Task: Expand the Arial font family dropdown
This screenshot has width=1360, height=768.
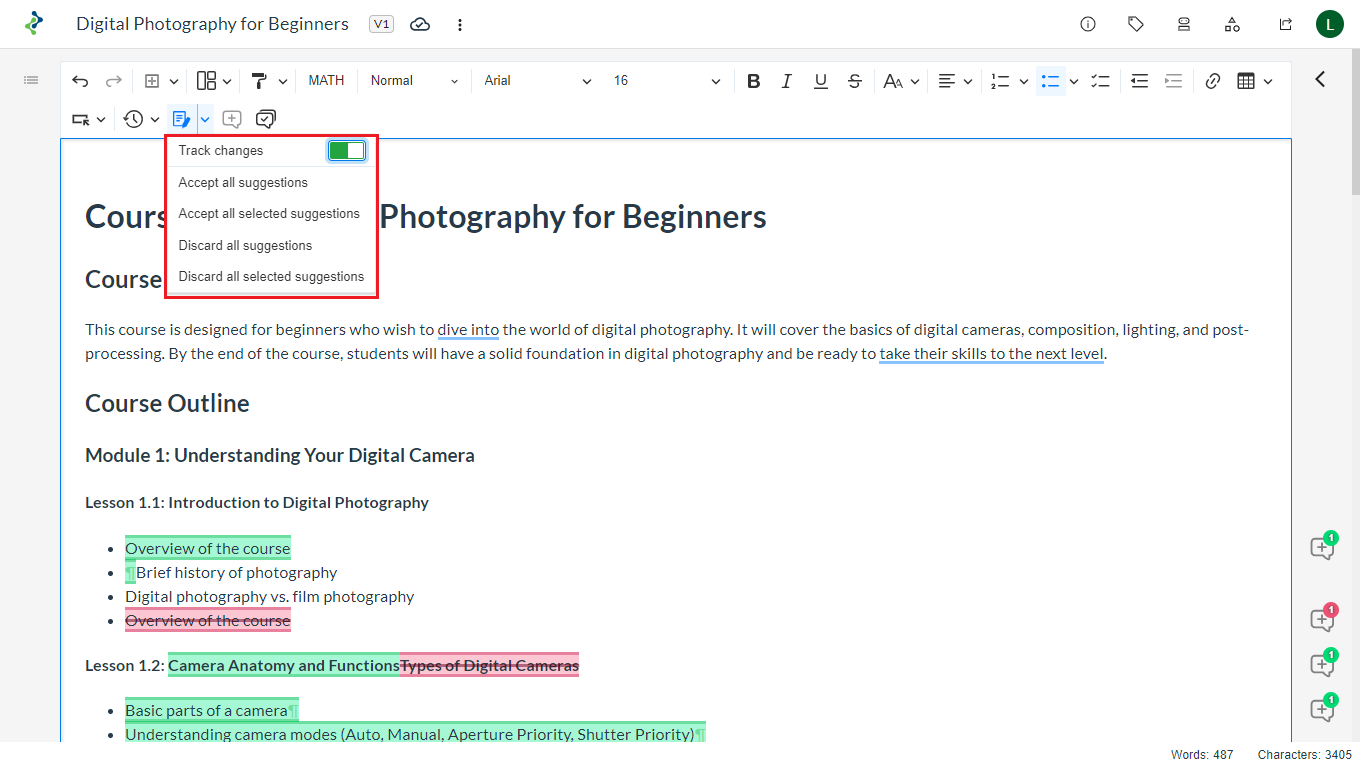Action: pos(538,81)
